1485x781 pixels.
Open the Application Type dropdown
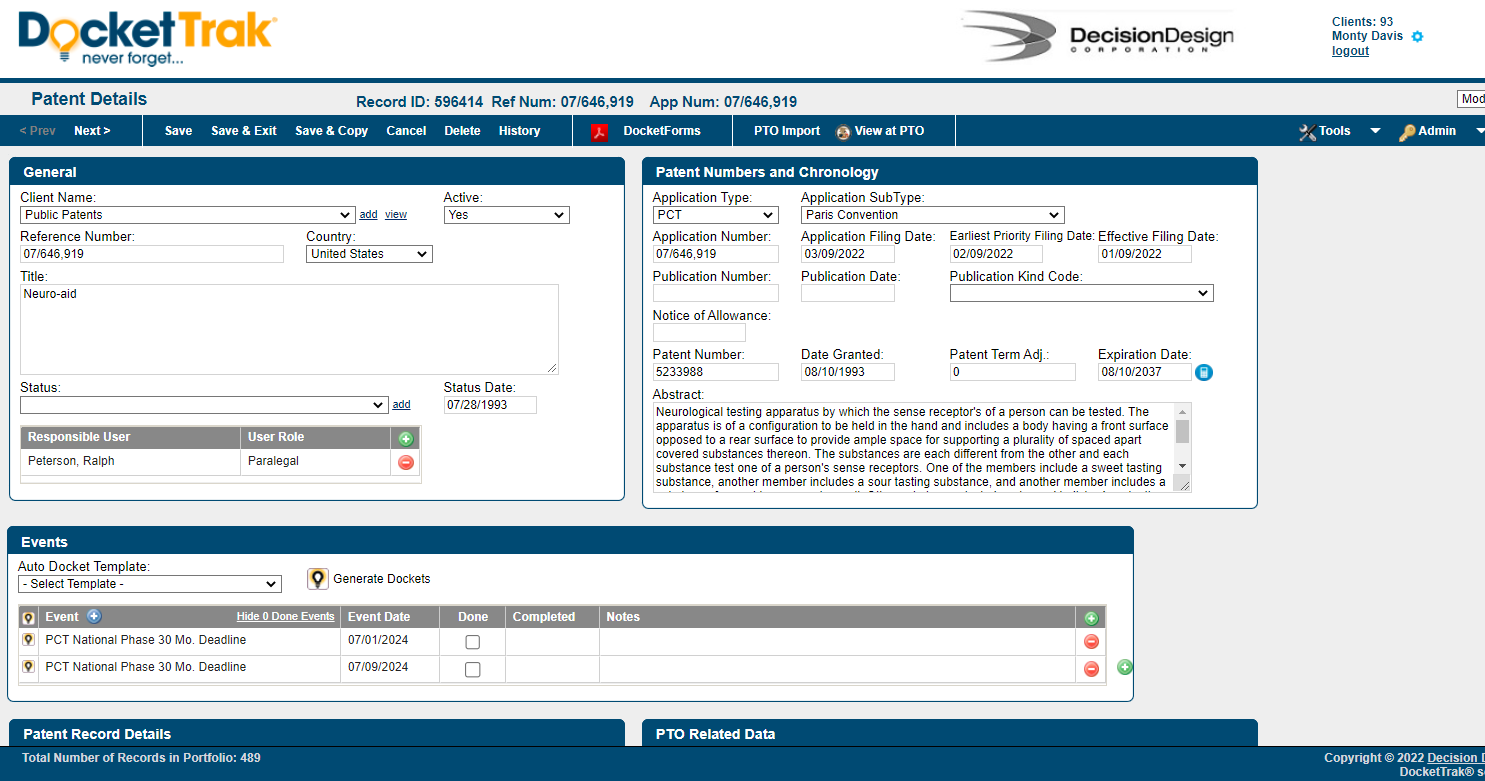(x=715, y=214)
